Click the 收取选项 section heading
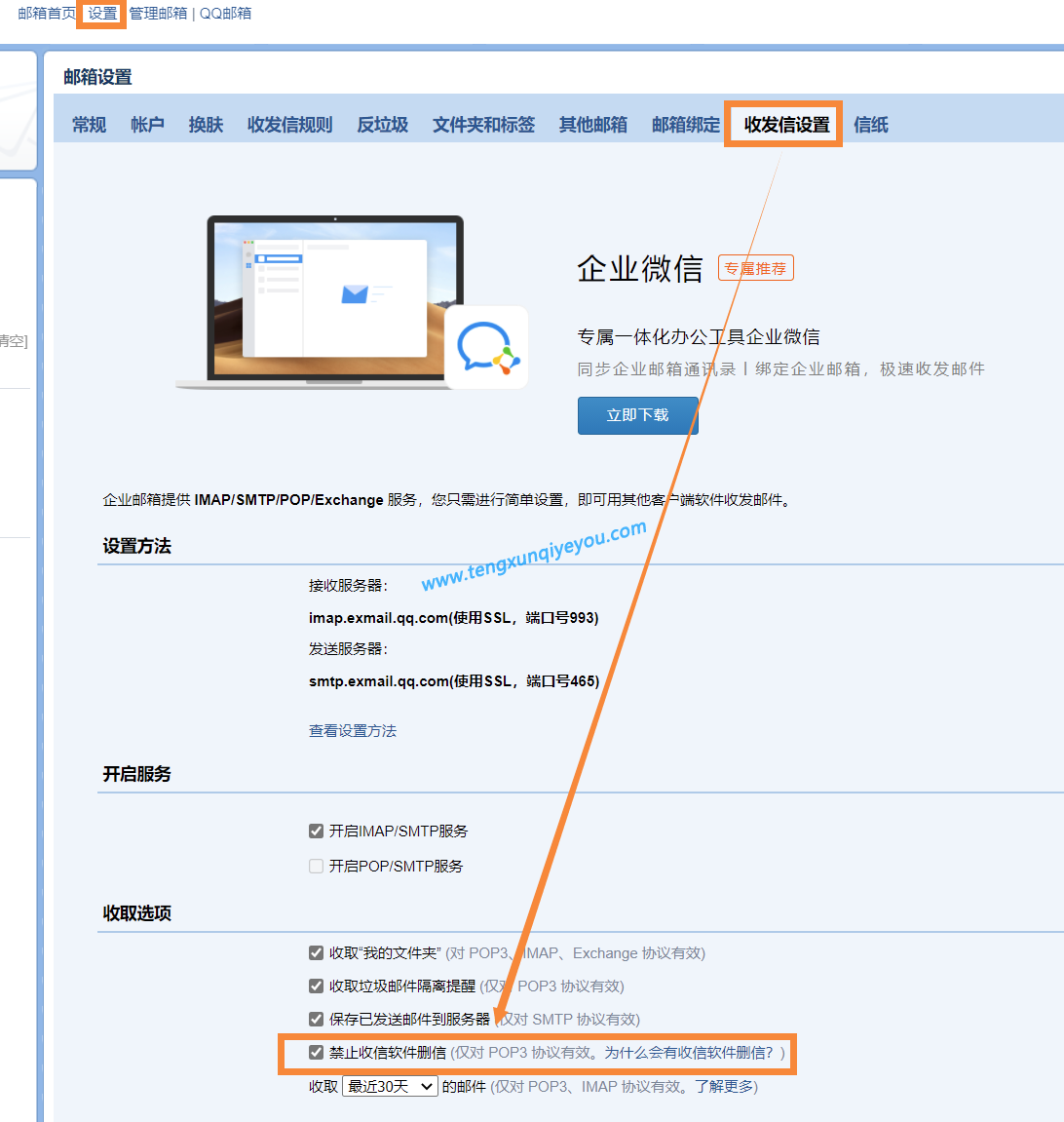This screenshot has height=1122, width=1064. 137,913
